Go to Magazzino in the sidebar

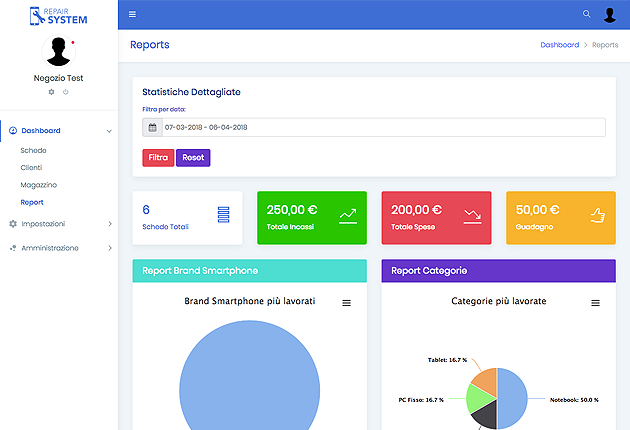point(39,185)
